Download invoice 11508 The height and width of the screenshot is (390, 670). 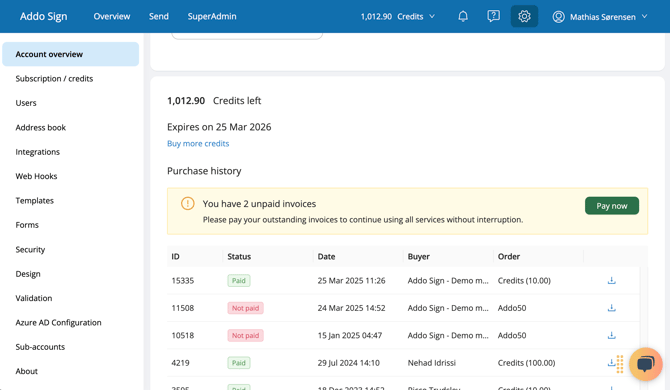(x=611, y=308)
